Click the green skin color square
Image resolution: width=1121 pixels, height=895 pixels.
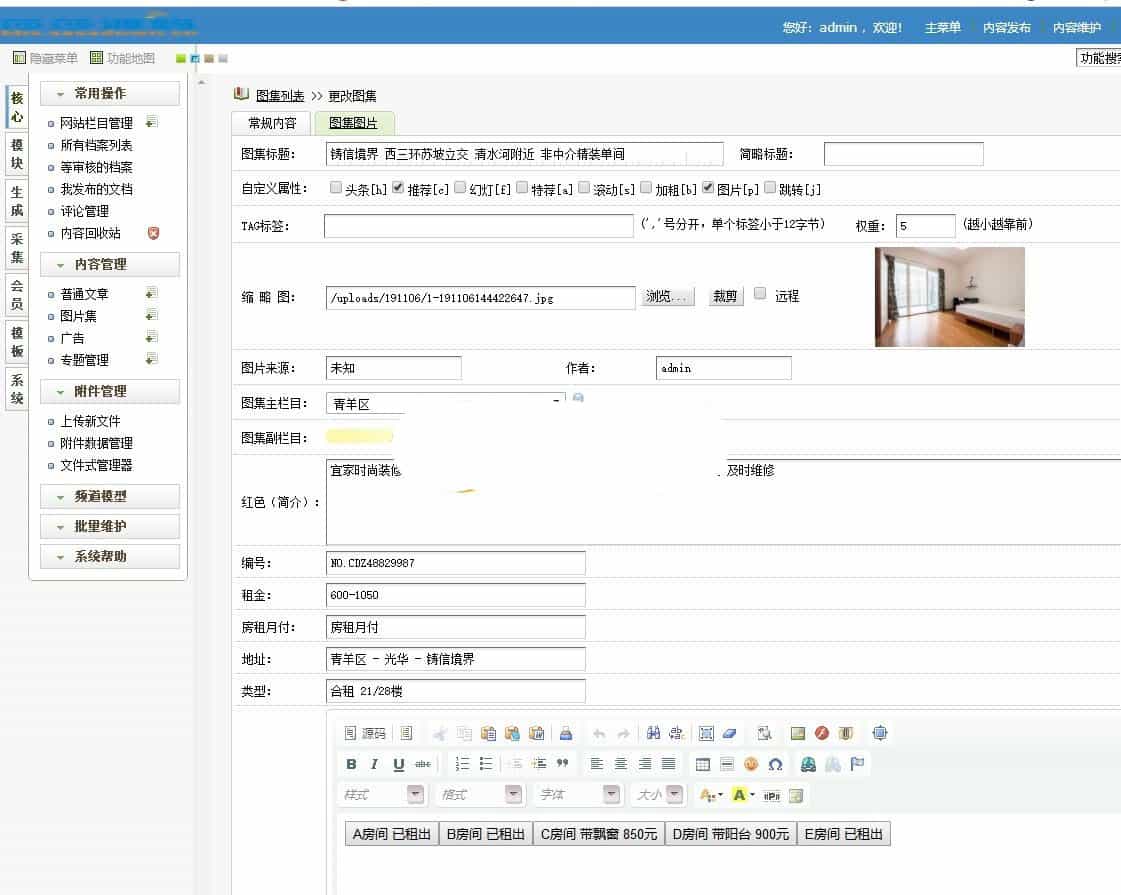tap(181, 59)
